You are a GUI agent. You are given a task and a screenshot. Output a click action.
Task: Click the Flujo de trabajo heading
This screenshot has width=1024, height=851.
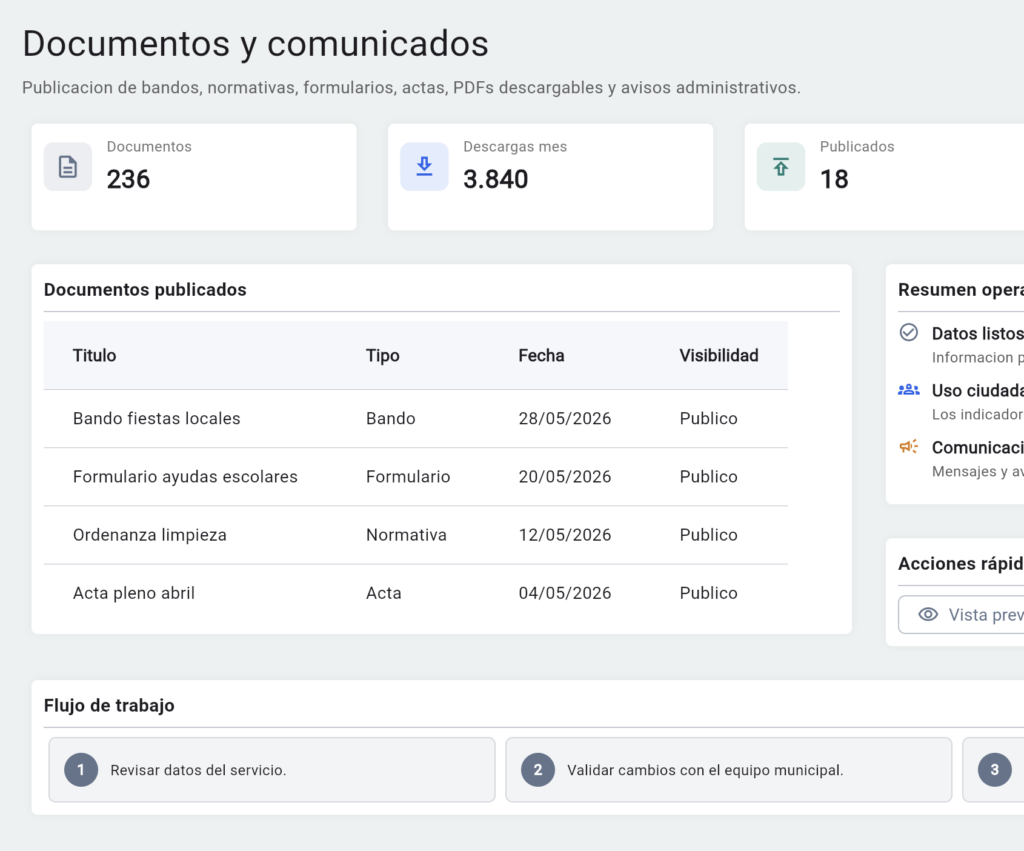(x=109, y=705)
